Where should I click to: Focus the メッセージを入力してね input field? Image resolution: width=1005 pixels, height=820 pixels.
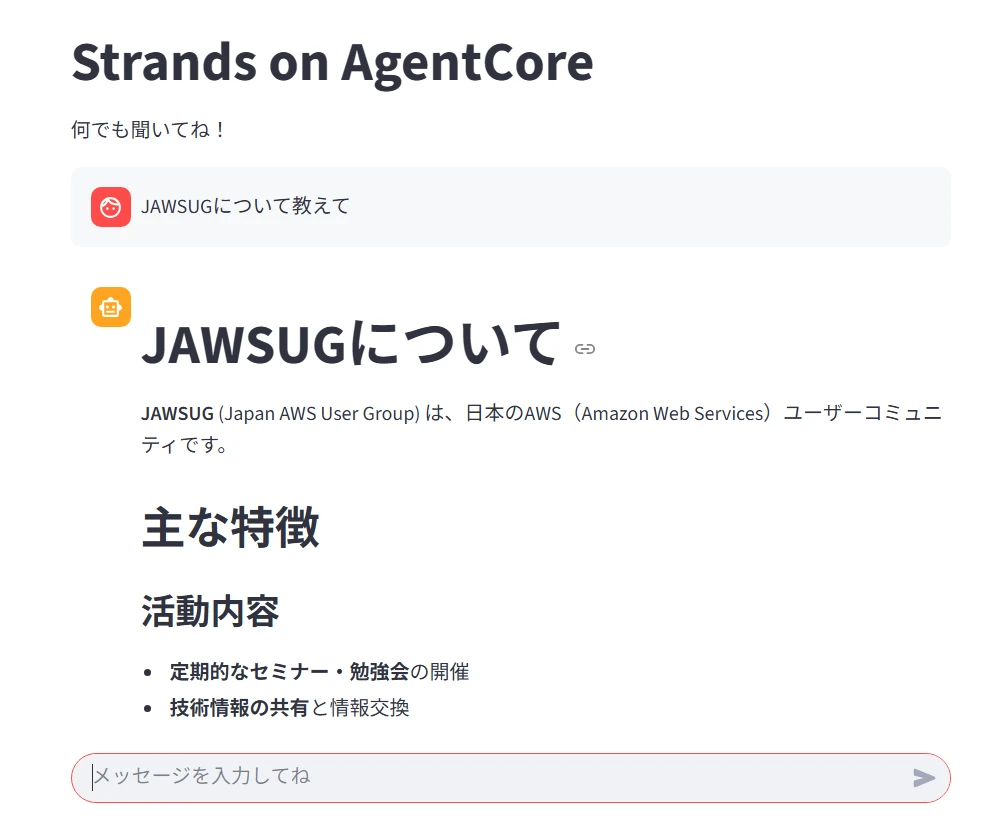(490, 776)
